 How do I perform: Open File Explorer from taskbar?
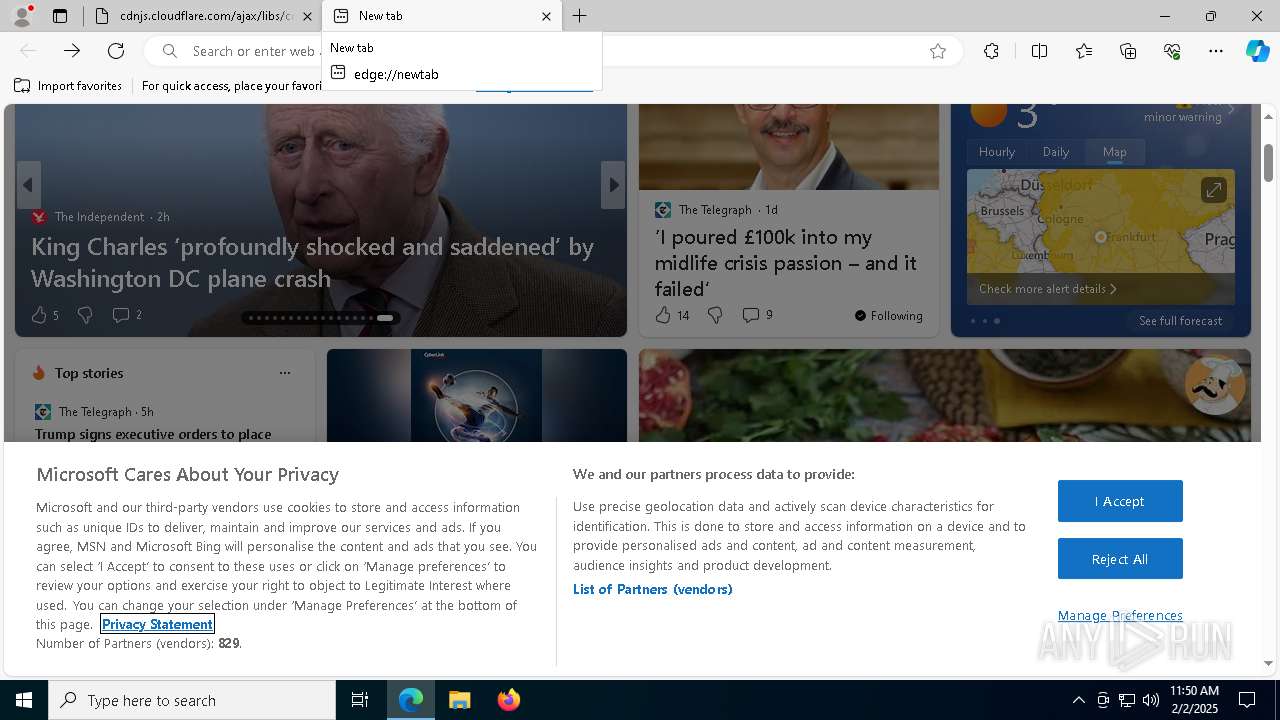point(460,700)
